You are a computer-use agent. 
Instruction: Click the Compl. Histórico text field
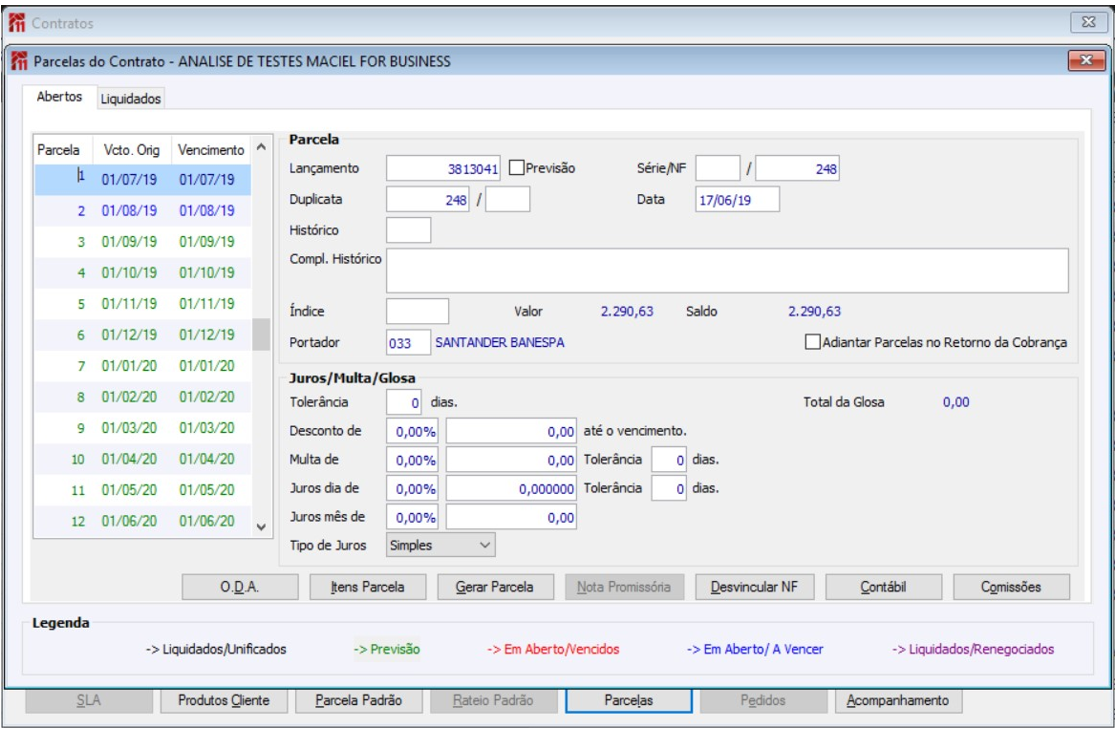727,271
